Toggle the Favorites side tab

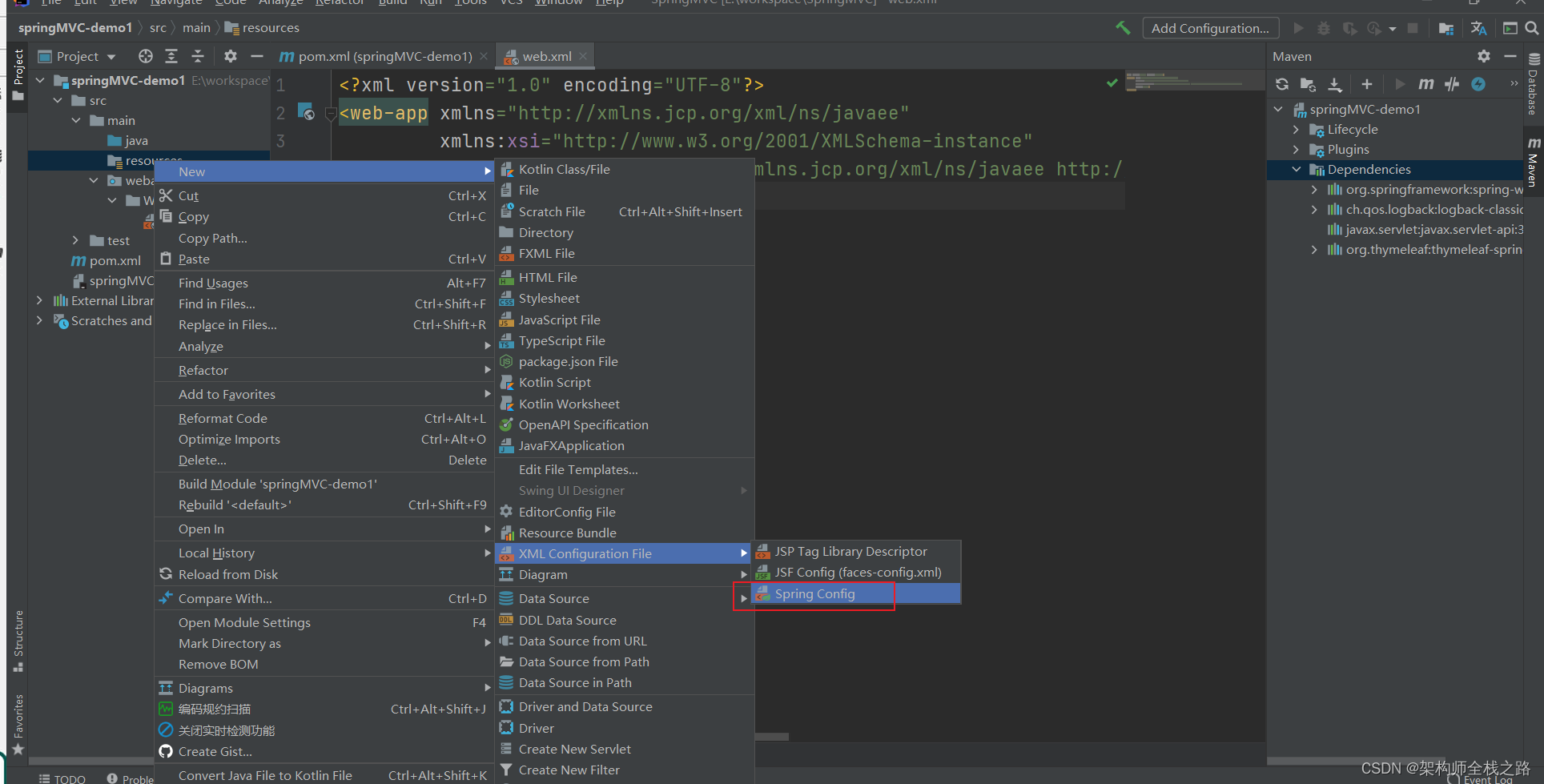coord(18,725)
